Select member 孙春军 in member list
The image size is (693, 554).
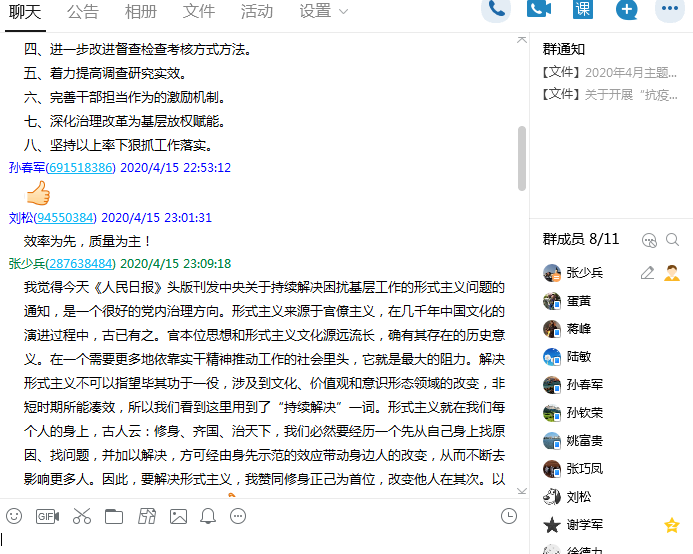coord(585,385)
